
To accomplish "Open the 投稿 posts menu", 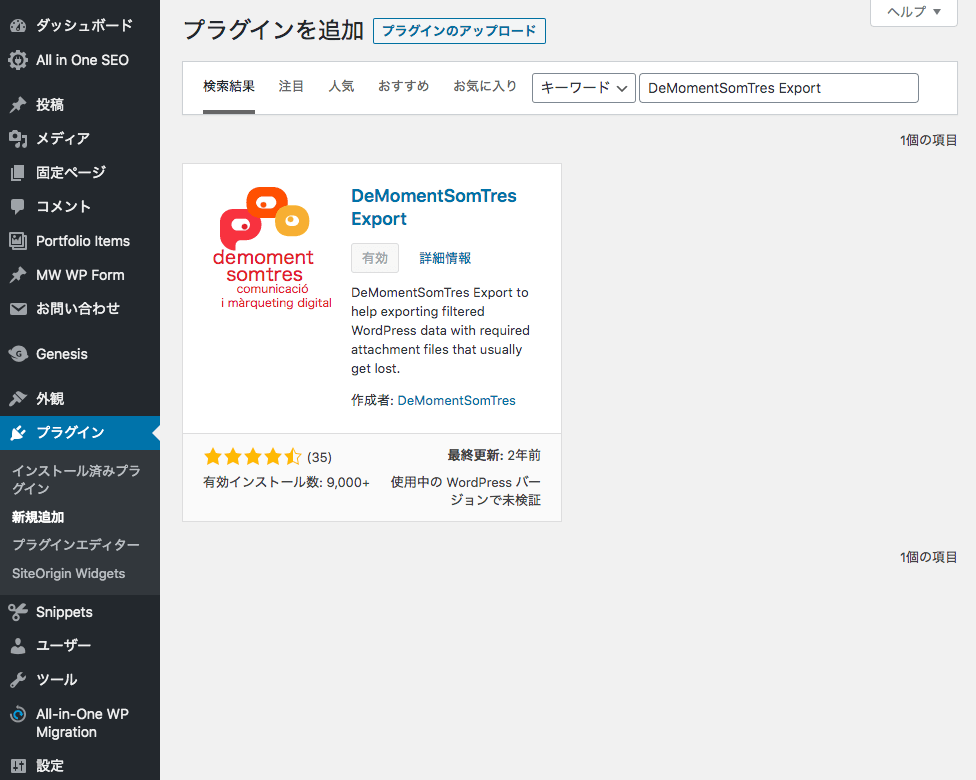I will pos(80,105).
